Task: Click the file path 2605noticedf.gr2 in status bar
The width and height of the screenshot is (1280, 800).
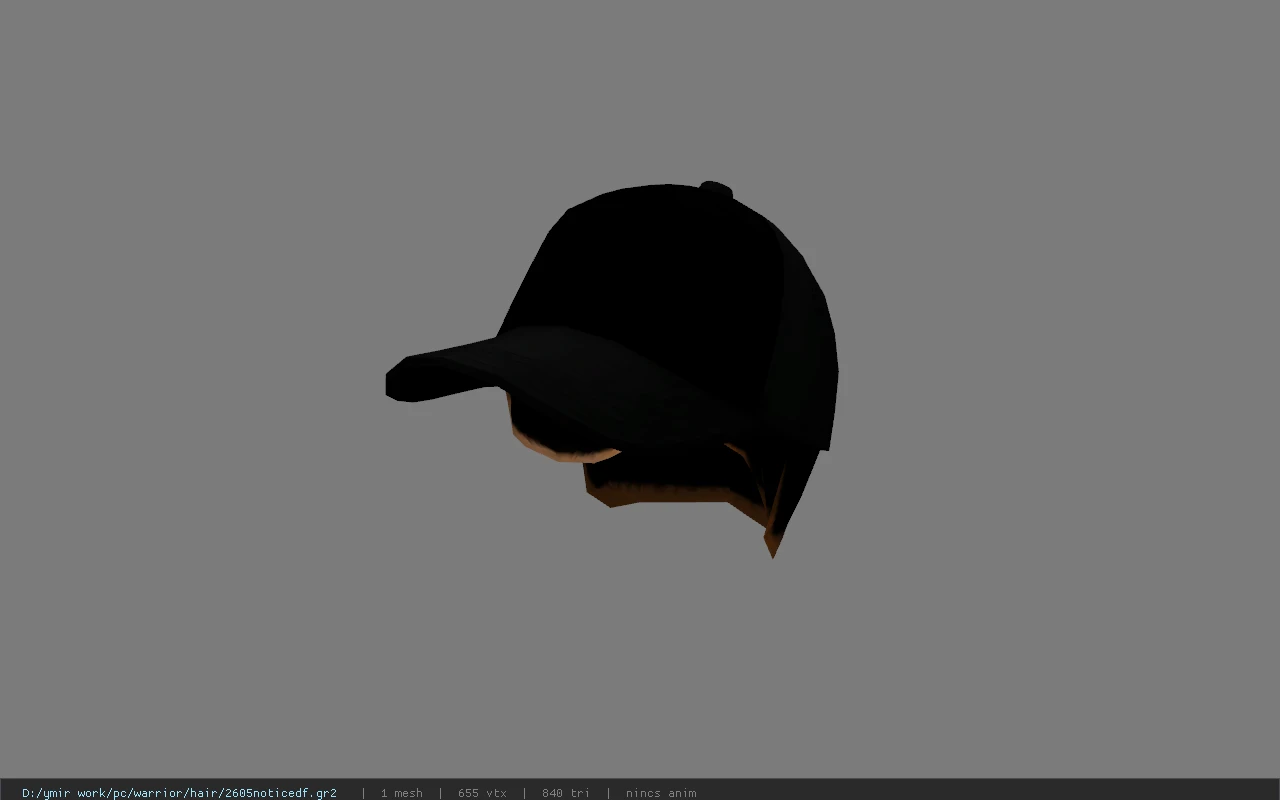Action: click(x=179, y=793)
